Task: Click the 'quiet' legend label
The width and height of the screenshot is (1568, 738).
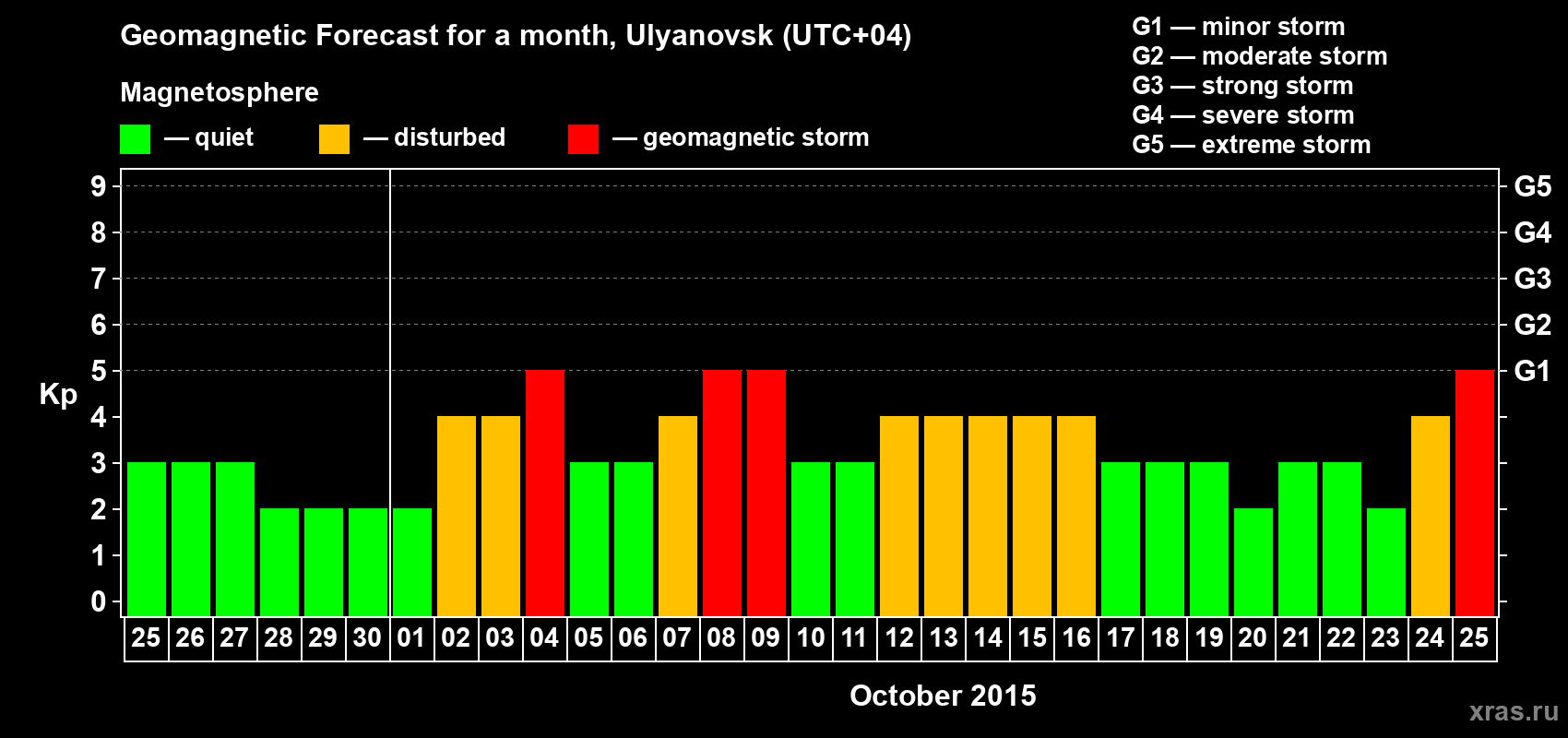Action: point(224,137)
